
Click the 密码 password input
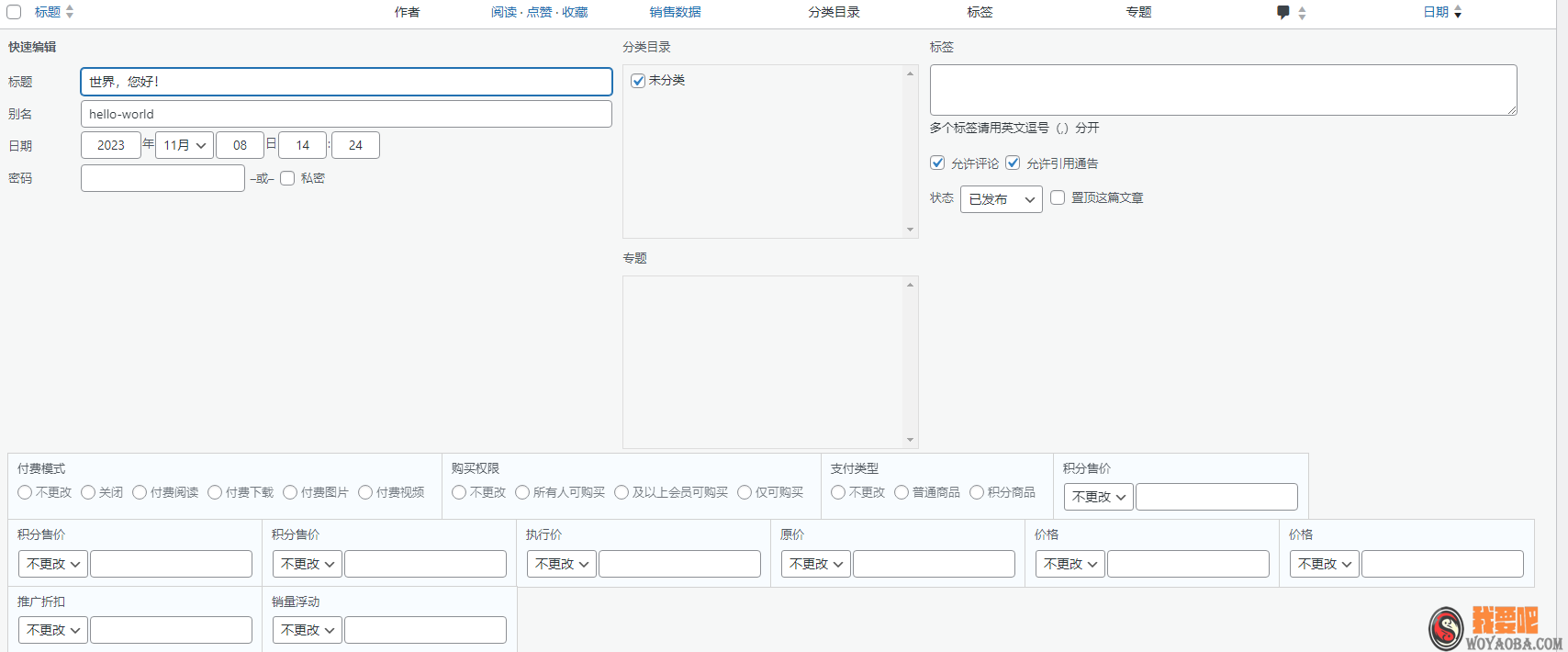tap(162, 178)
